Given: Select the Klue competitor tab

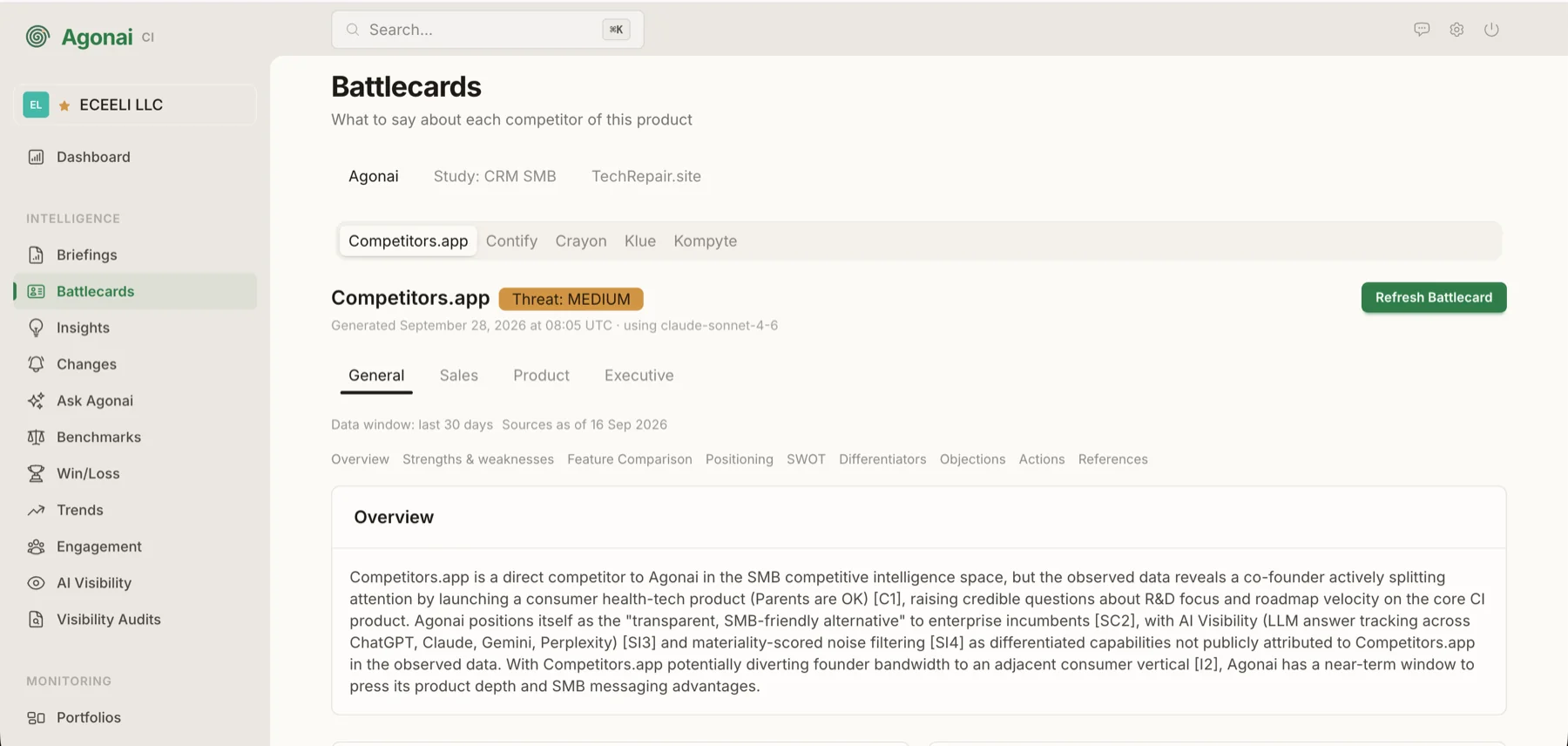Looking at the screenshot, I should pos(640,241).
